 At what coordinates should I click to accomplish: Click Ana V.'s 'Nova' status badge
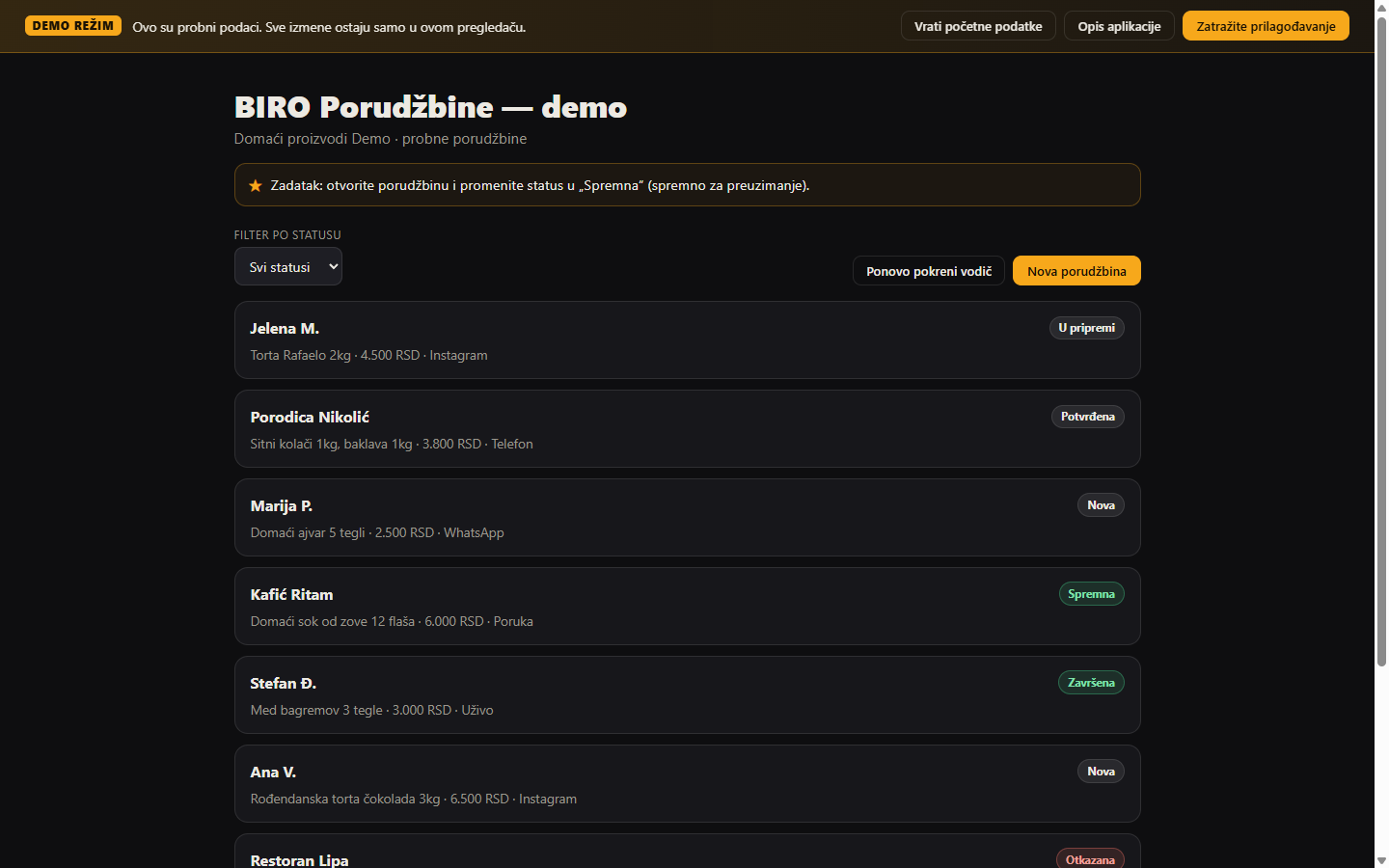pyautogui.click(x=1101, y=772)
